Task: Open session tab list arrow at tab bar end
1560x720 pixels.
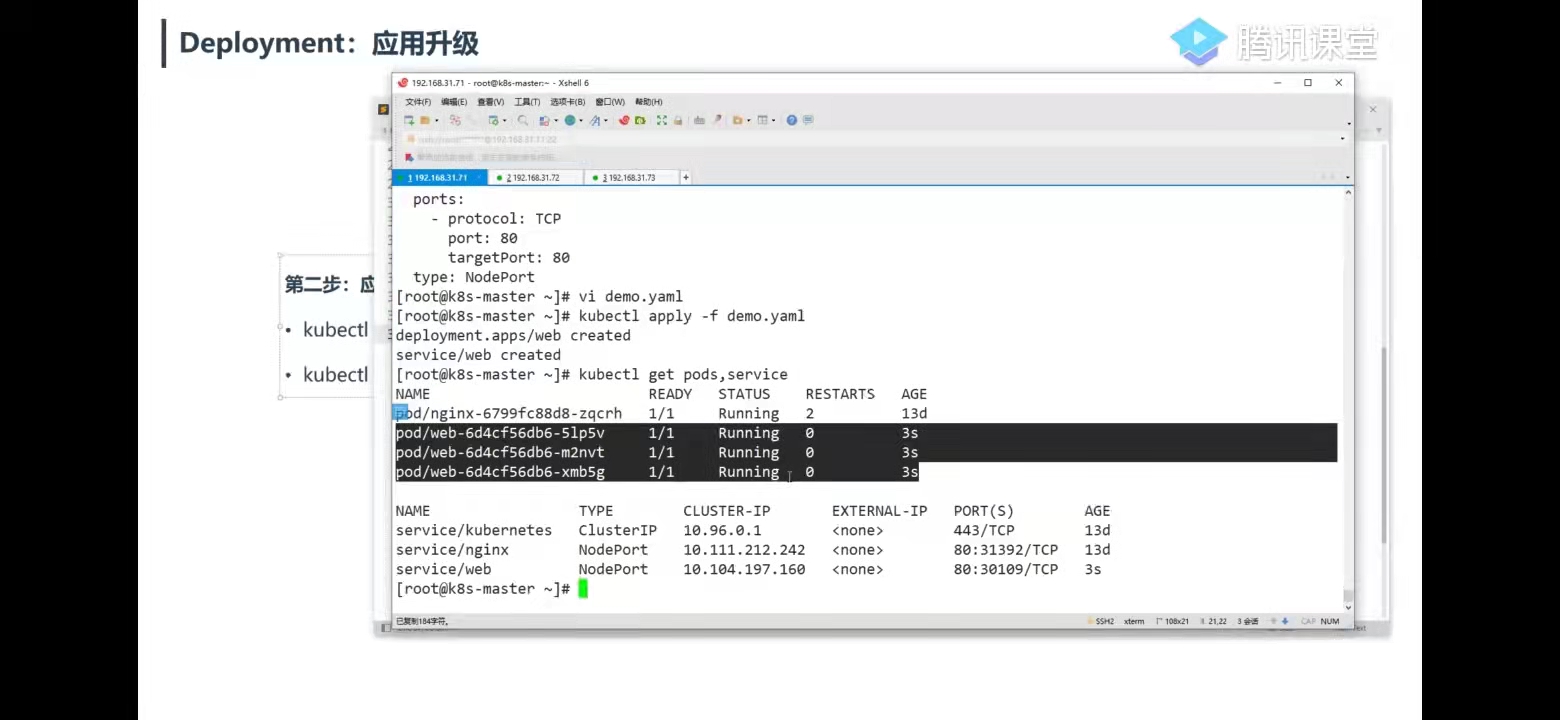Action: pyautogui.click(x=1348, y=178)
